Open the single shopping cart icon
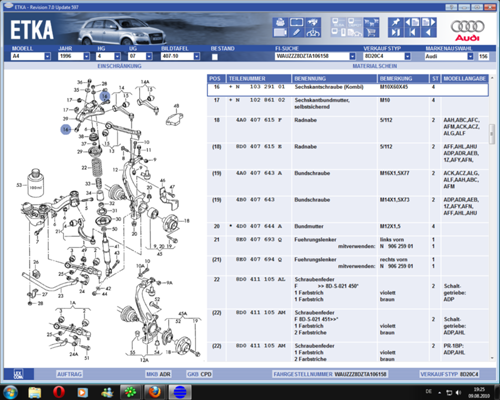The image size is (500, 400). pyautogui.click(x=371, y=32)
